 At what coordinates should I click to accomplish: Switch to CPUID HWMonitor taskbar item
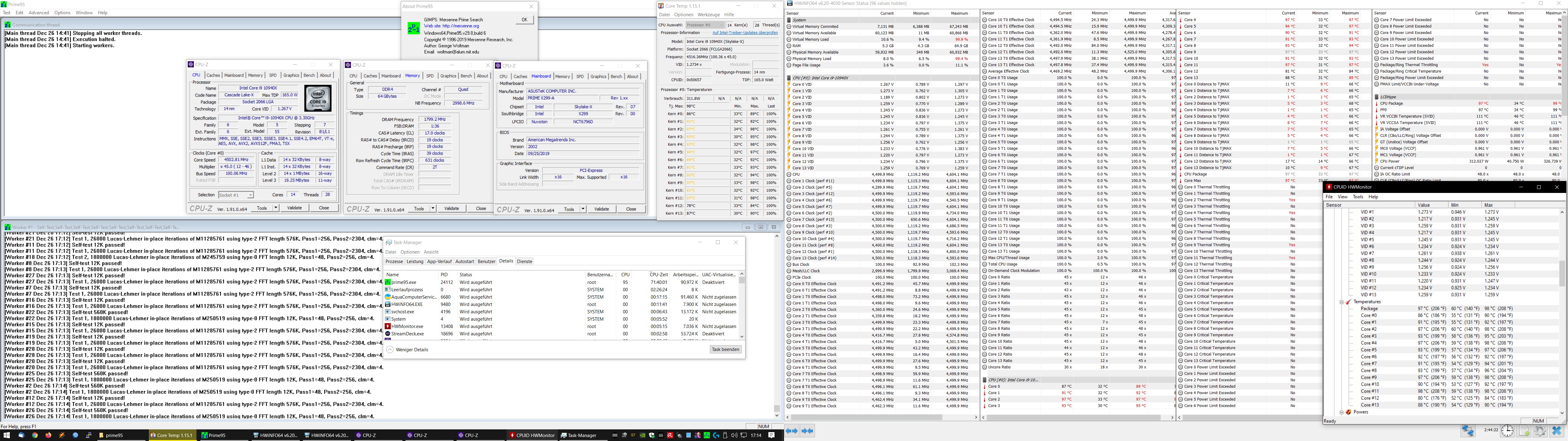coord(532,435)
